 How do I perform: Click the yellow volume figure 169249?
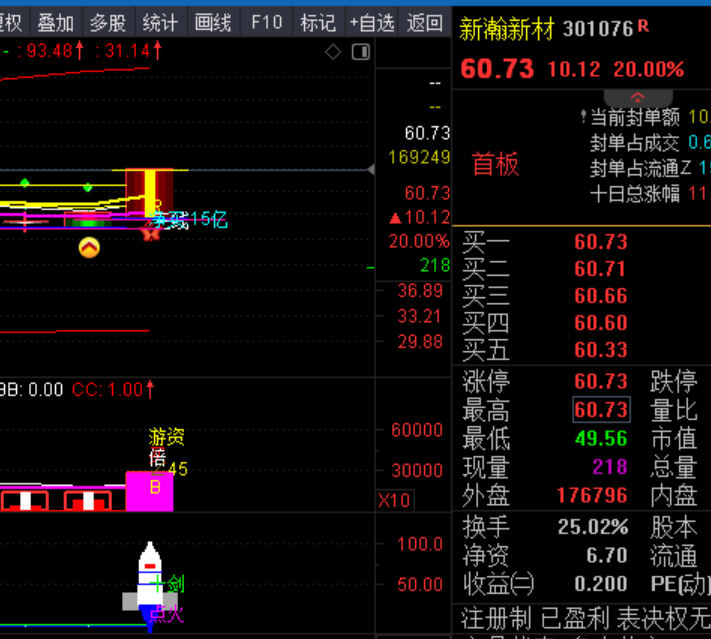(419, 157)
